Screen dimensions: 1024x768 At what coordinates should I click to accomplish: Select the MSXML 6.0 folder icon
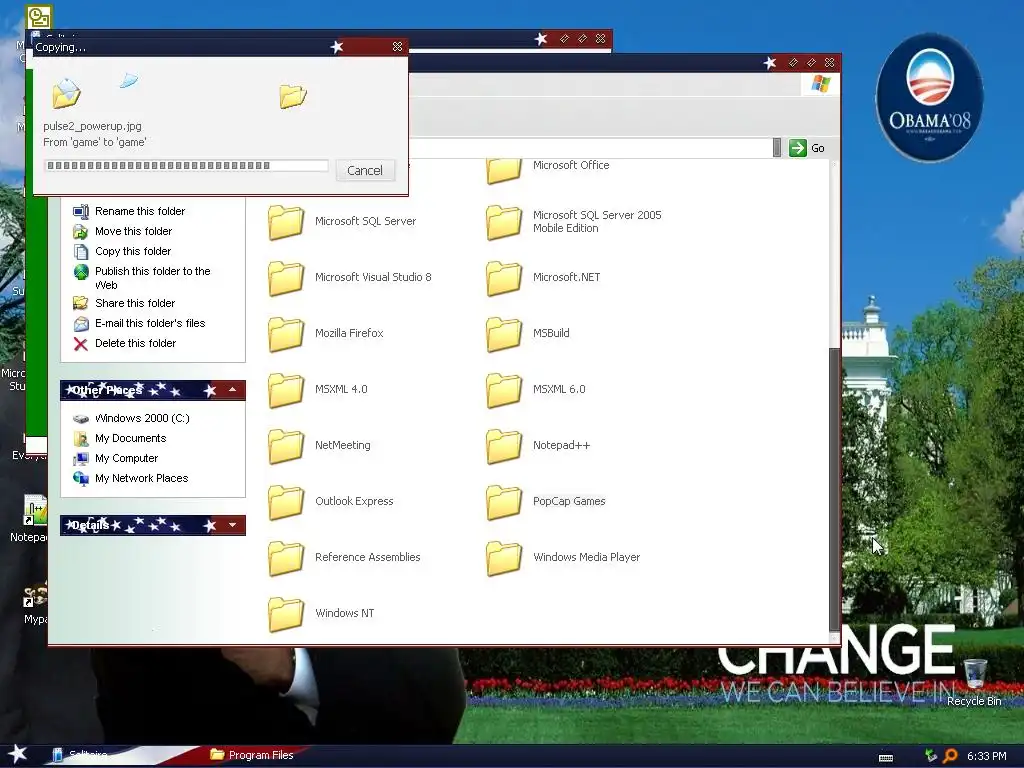[504, 390]
